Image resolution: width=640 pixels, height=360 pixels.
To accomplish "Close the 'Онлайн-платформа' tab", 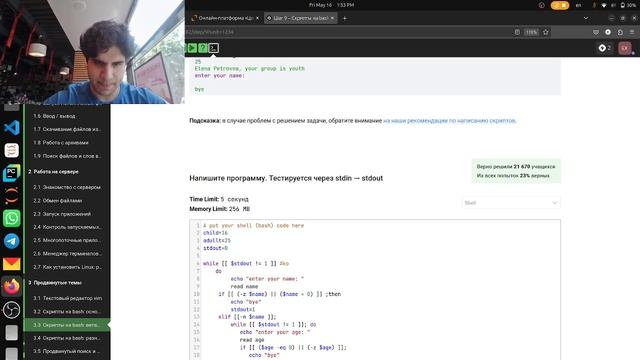I will click(x=257, y=18).
